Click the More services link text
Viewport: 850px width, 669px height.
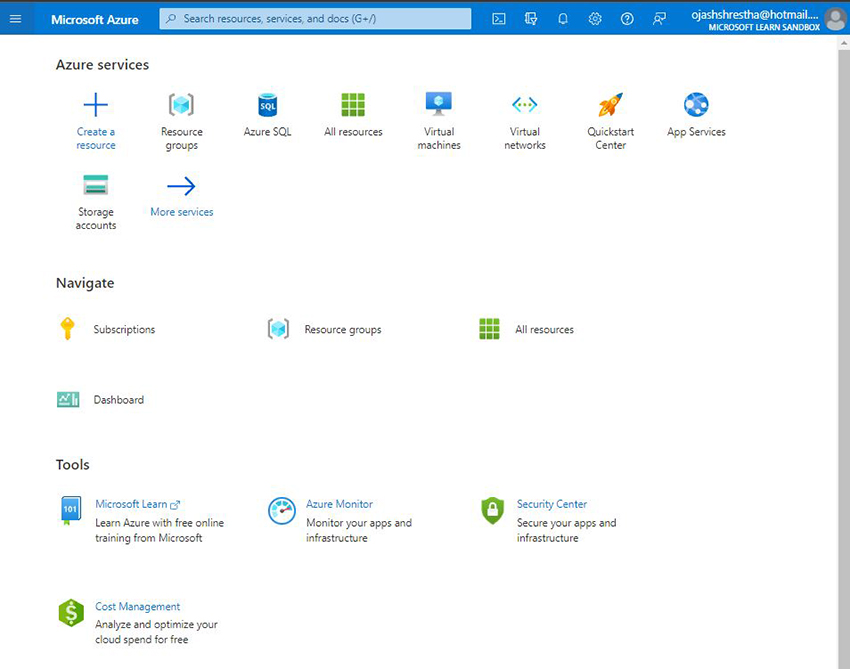point(182,212)
